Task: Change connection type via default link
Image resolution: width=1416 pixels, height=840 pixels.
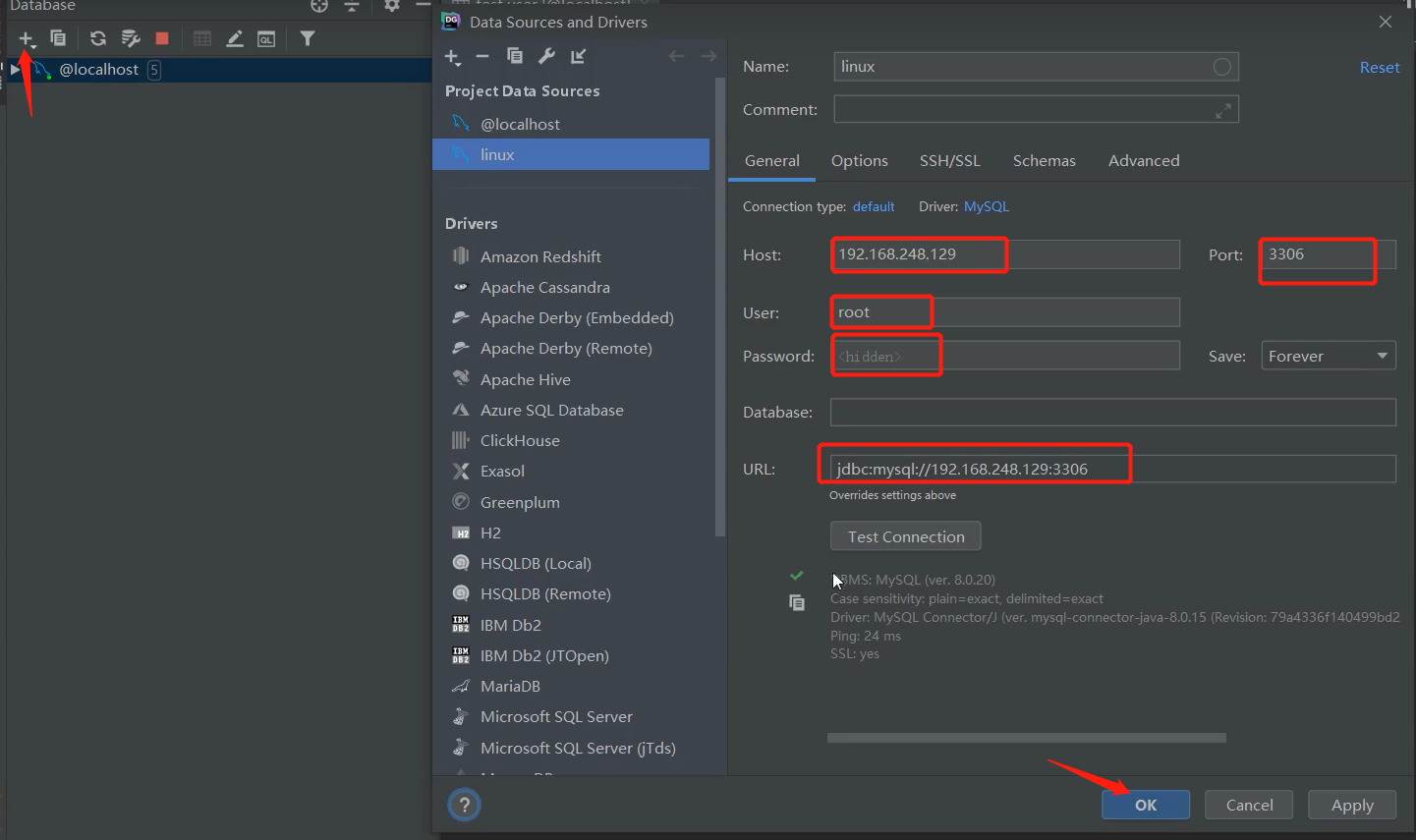Action: (x=874, y=207)
